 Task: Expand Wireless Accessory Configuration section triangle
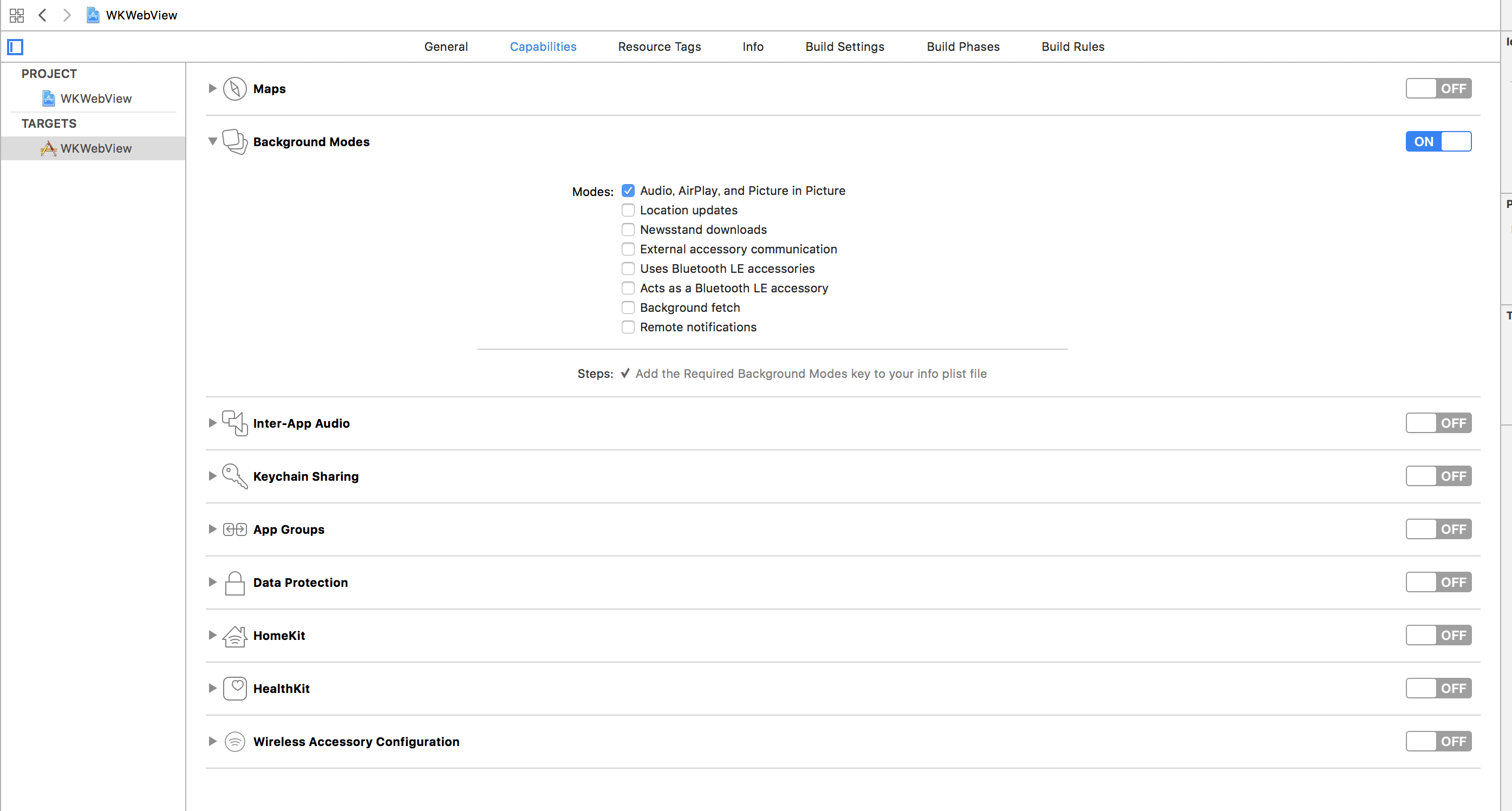[212, 742]
